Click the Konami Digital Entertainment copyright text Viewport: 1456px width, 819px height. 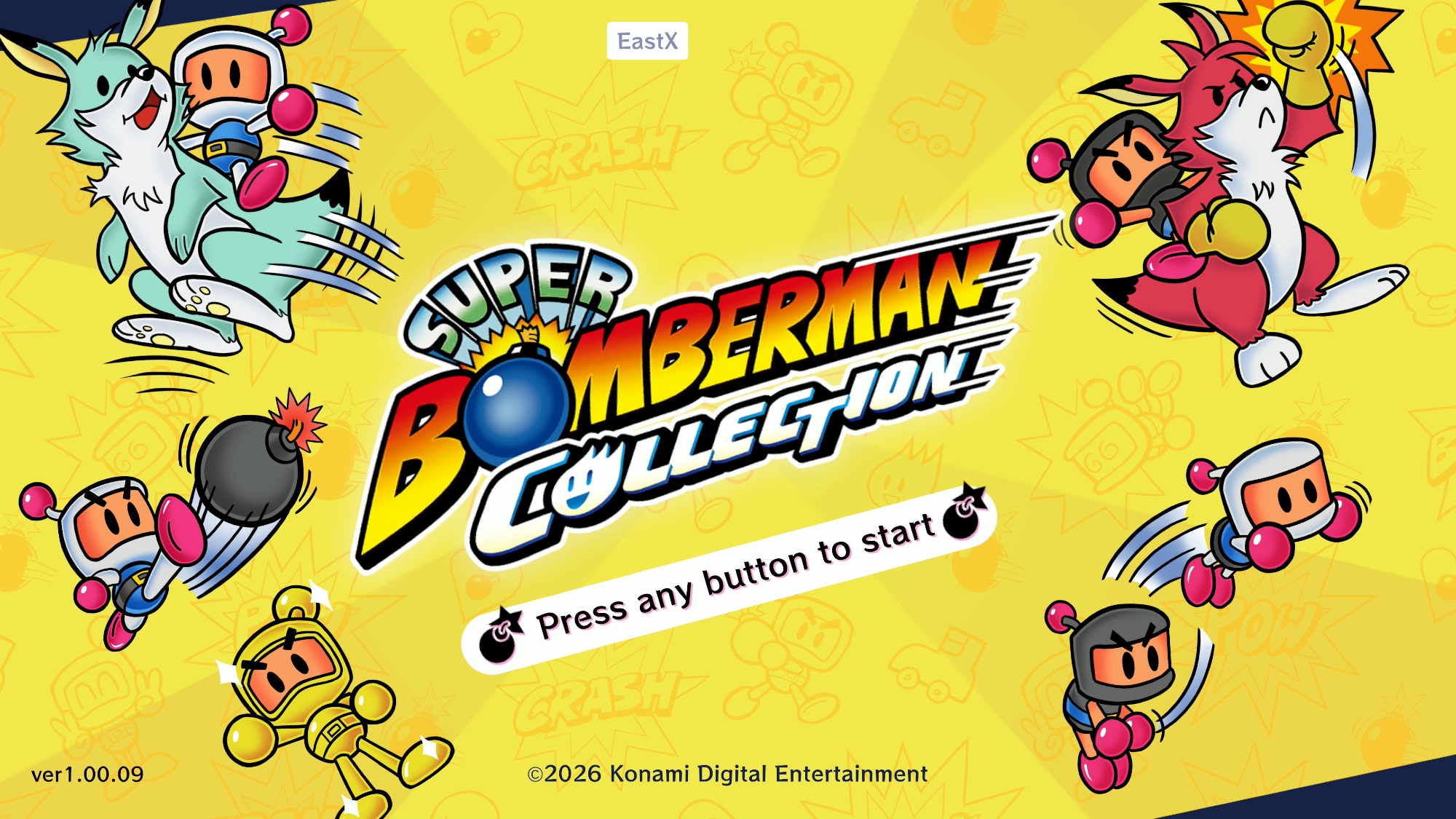tap(727, 773)
